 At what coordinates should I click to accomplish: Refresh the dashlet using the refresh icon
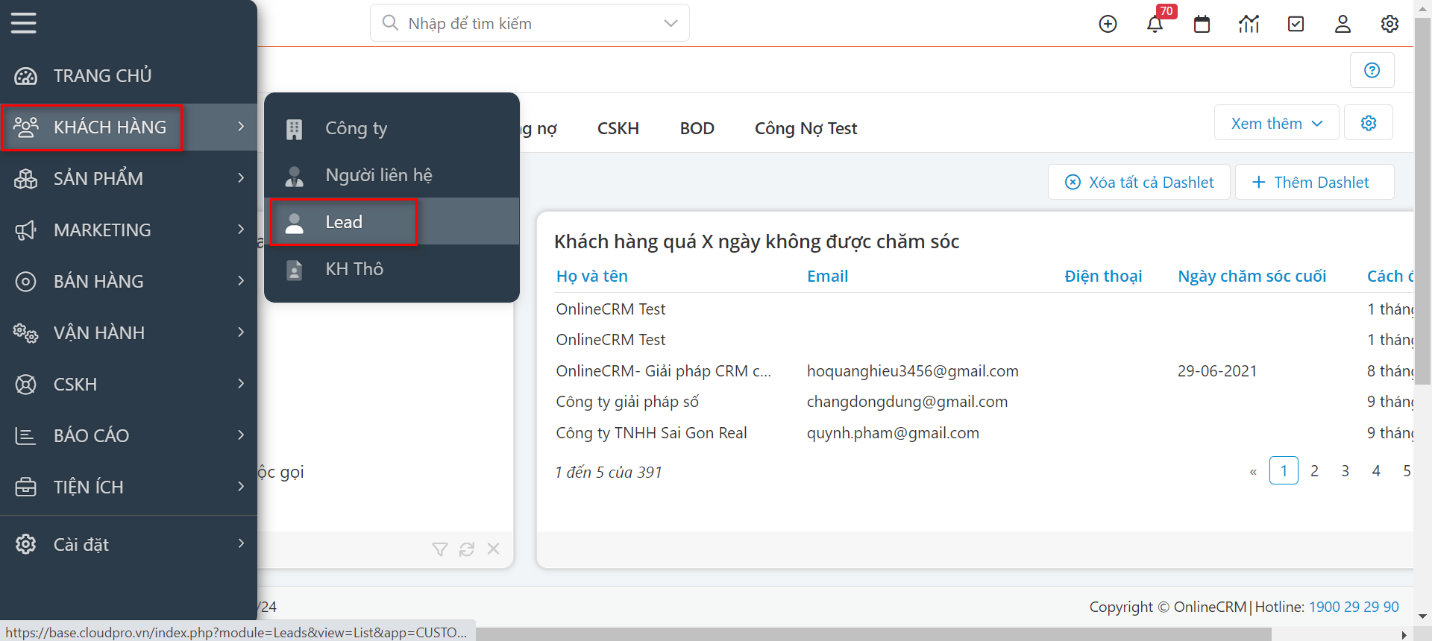466,549
